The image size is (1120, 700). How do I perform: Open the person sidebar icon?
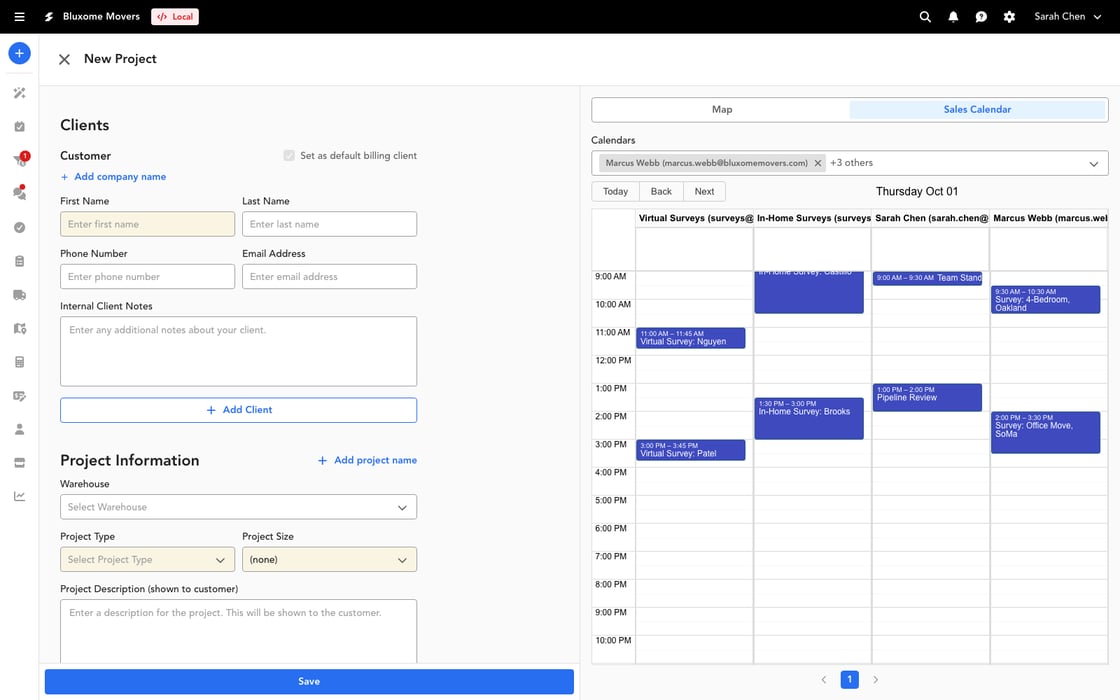[19, 429]
